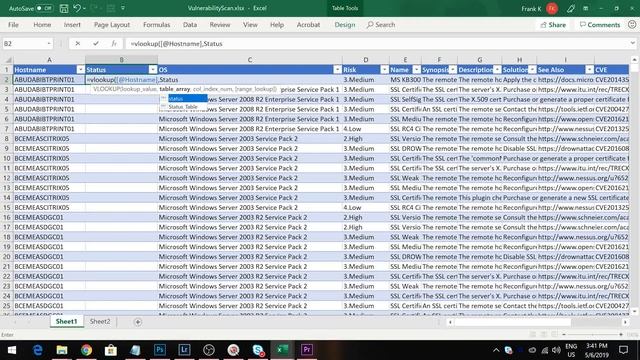
Task: Switch to the Insert ribbon tab
Action: [x=72, y=24]
